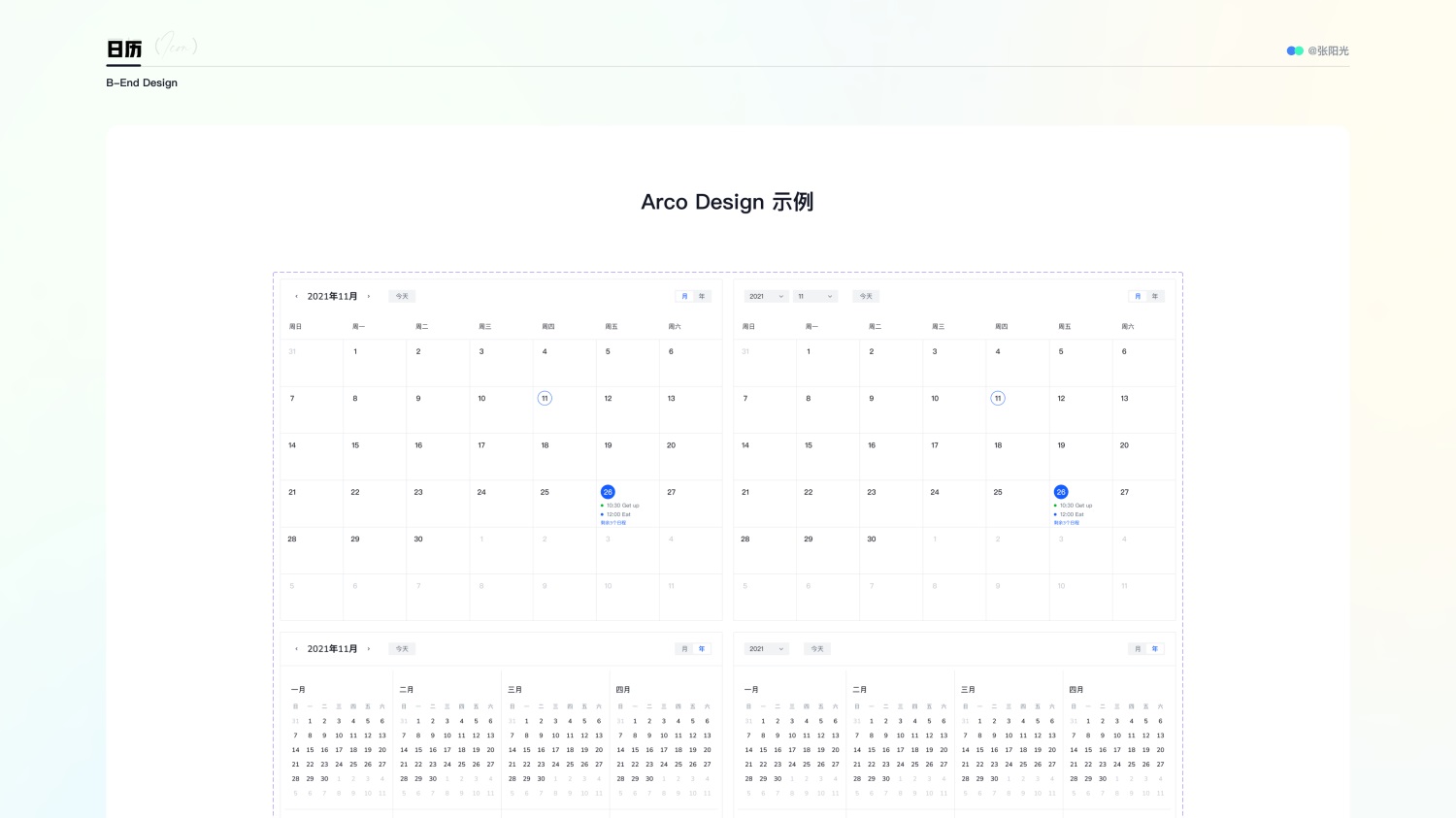Open '12:00 Eat' event in dropdown-selector calendar
This screenshot has height=818, width=1456.
tap(1070, 514)
